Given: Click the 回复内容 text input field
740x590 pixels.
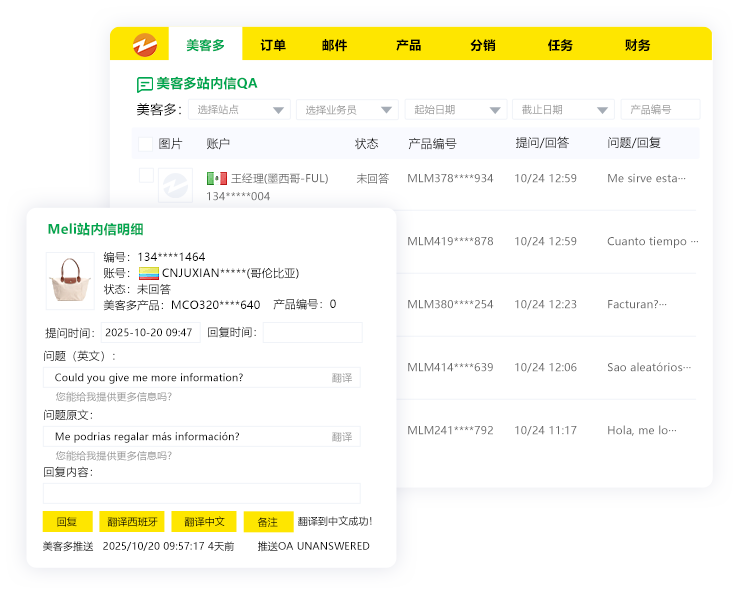Looking at the screenshot, I should pos(201,493).
